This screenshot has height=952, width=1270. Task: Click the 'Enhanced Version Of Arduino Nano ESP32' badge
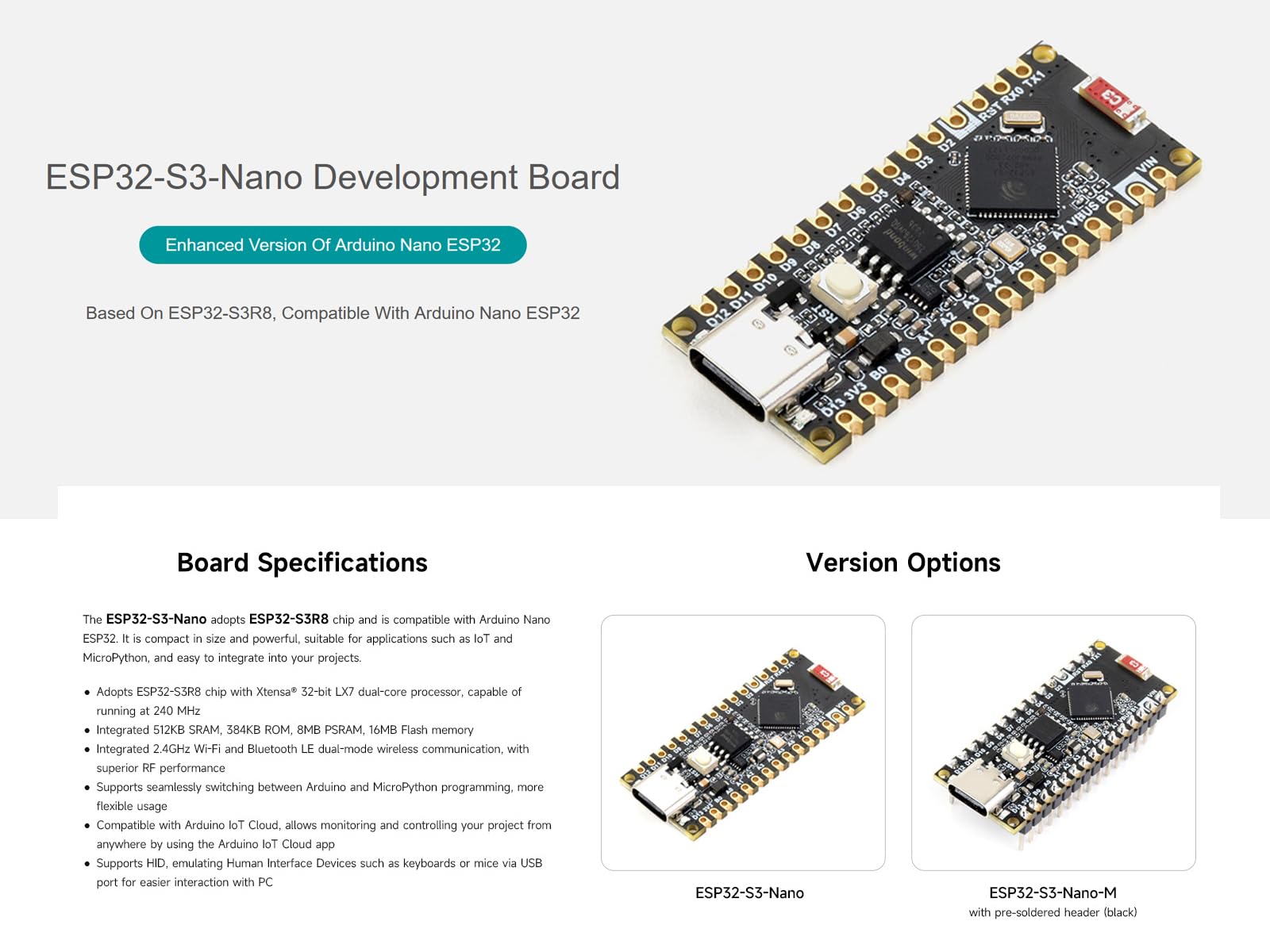pyautogui.click(x=333, y=245)
